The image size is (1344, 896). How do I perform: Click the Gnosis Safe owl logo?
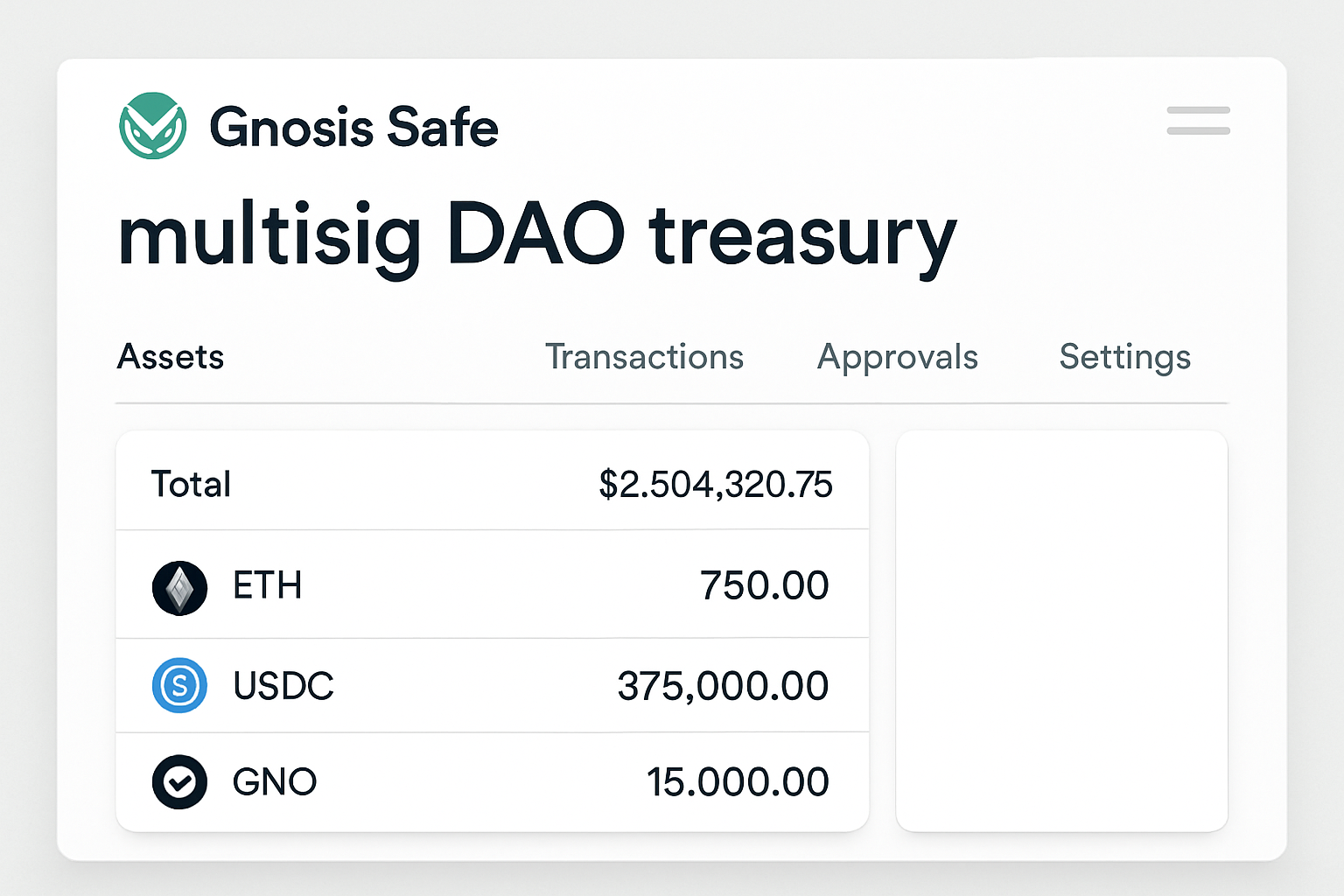click(x=154, y=124)
